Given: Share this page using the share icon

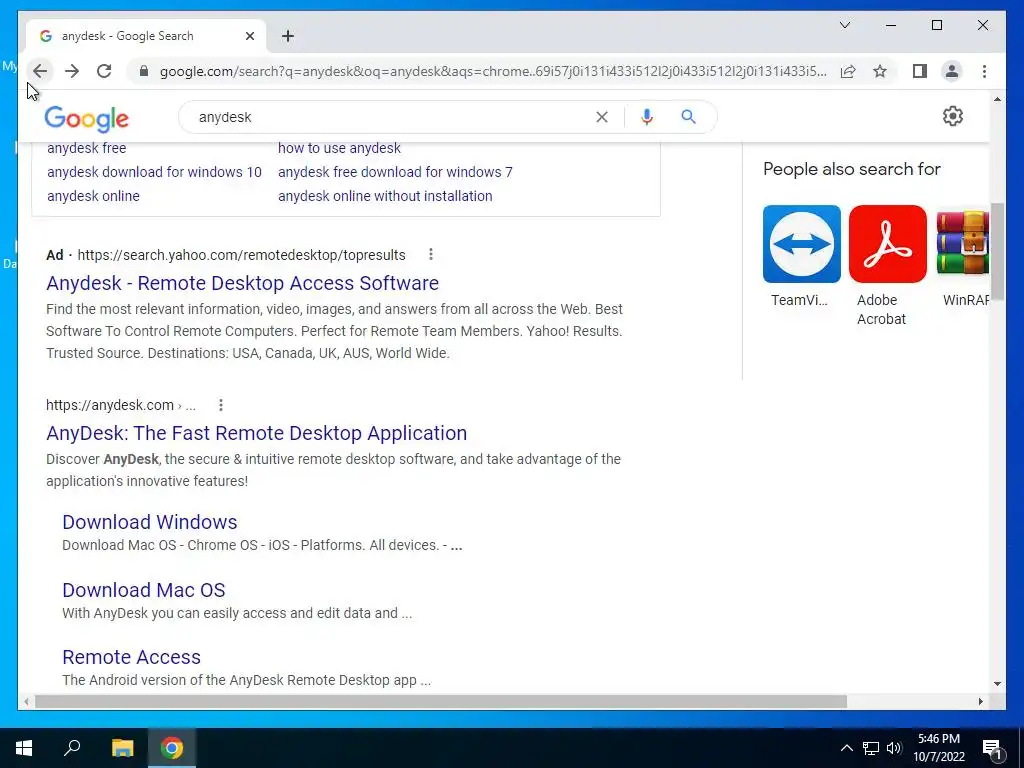Looking at the screenshot, I should click(x=848, y=71).
